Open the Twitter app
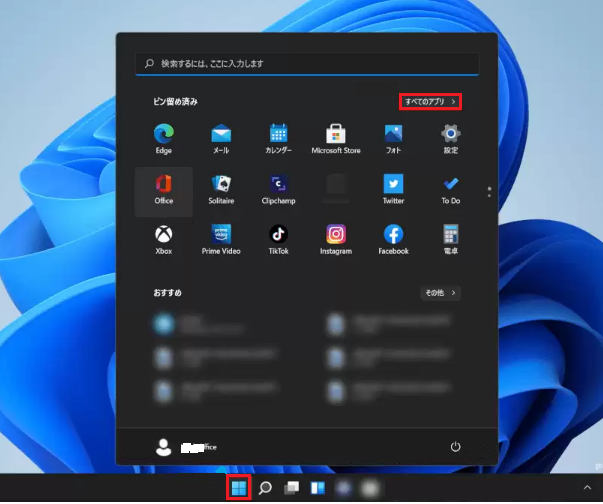 pos(393,190)
